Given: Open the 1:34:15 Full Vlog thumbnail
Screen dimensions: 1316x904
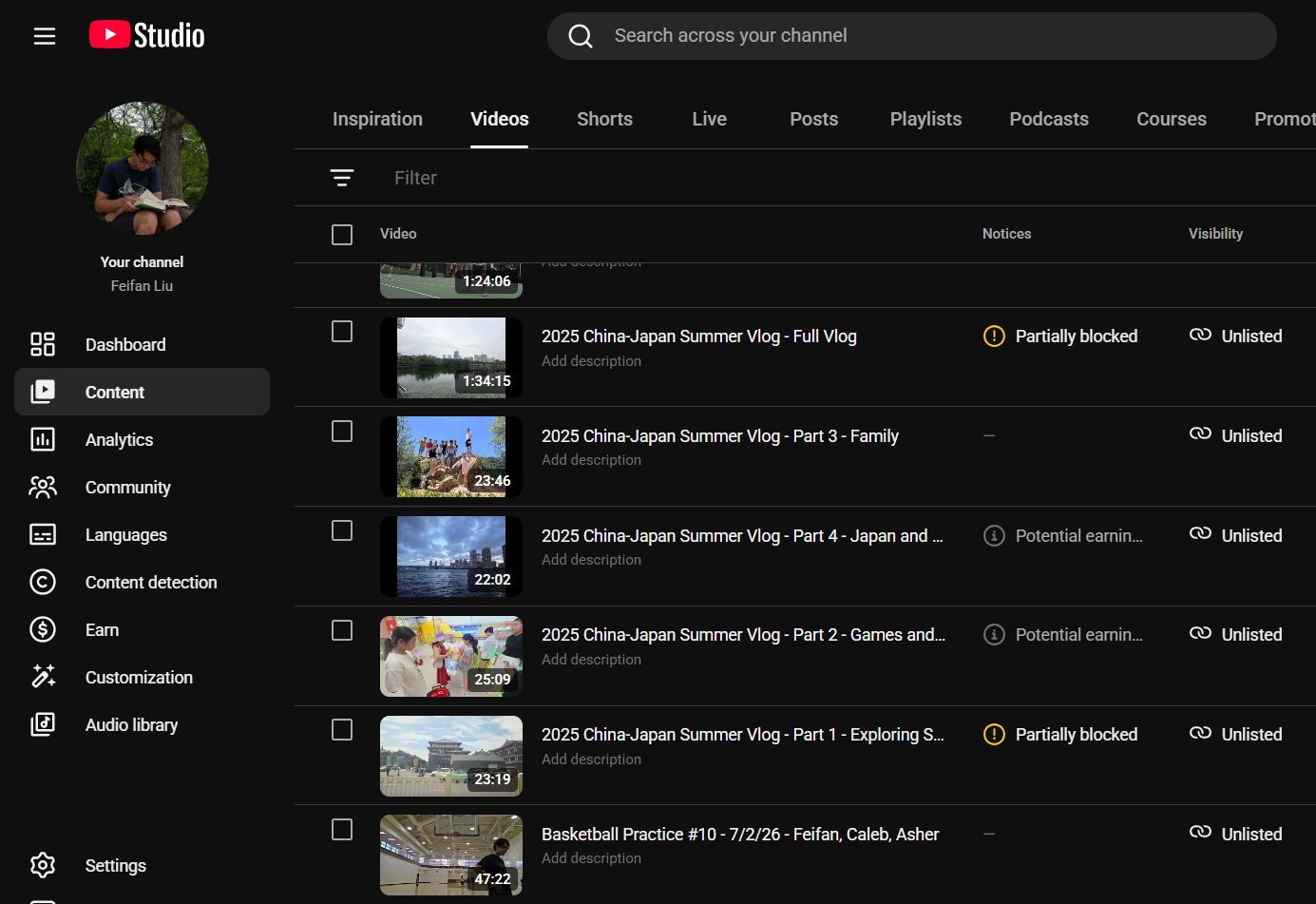Looking at the screenshot, I should pyautogui.click(x=451, y=357).
